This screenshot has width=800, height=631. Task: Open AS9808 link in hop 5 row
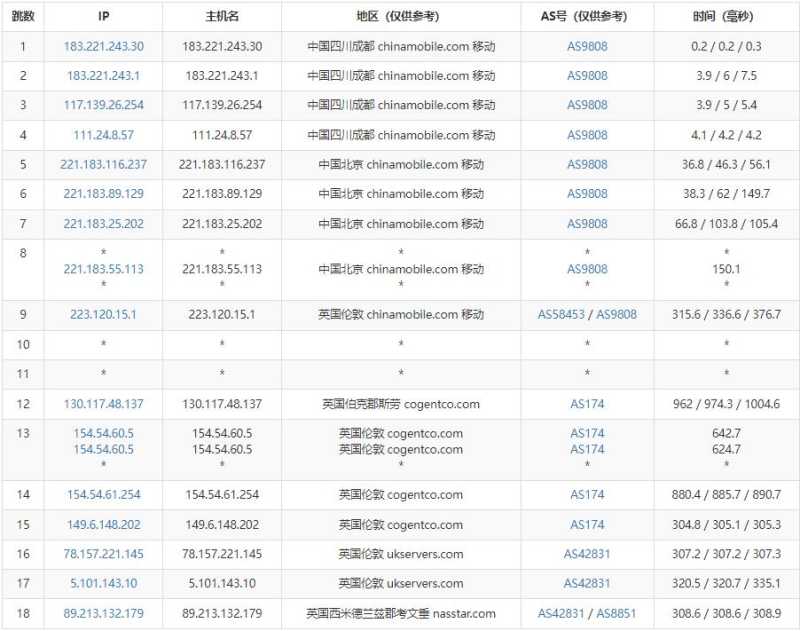click(587, 164)
